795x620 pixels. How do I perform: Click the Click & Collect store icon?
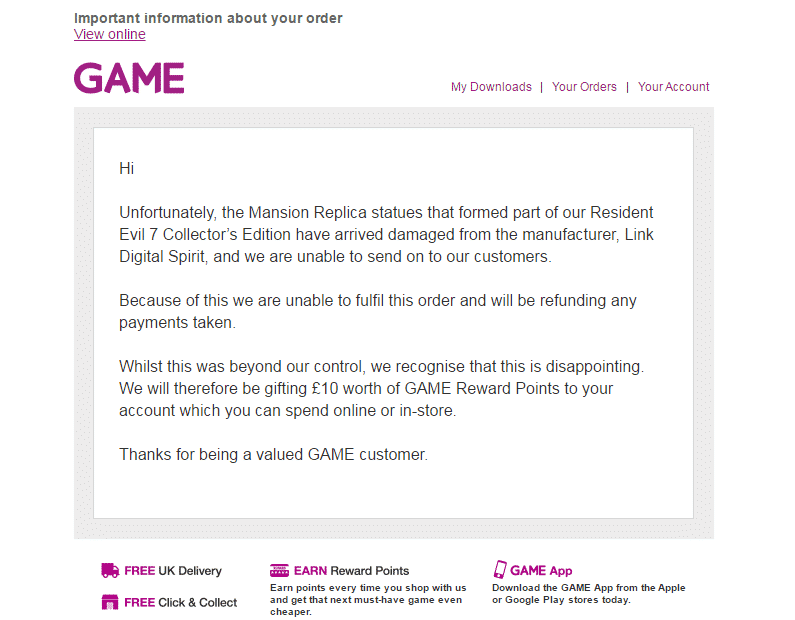pyautogui.click(x=110, y=602)
